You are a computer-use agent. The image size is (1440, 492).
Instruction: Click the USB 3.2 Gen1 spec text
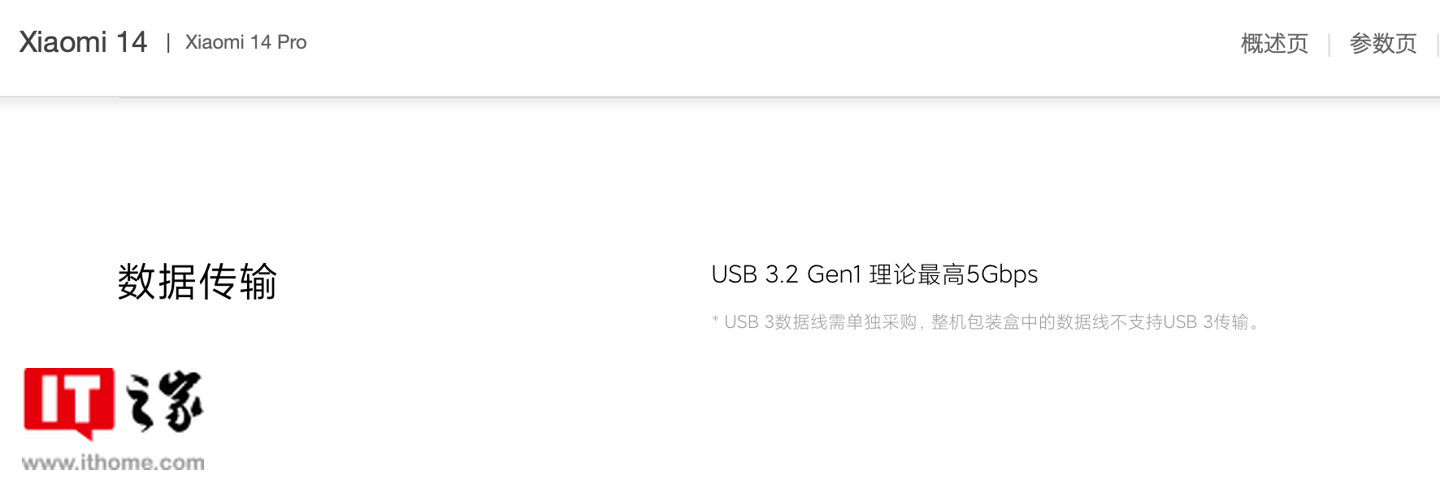[788, 274]
